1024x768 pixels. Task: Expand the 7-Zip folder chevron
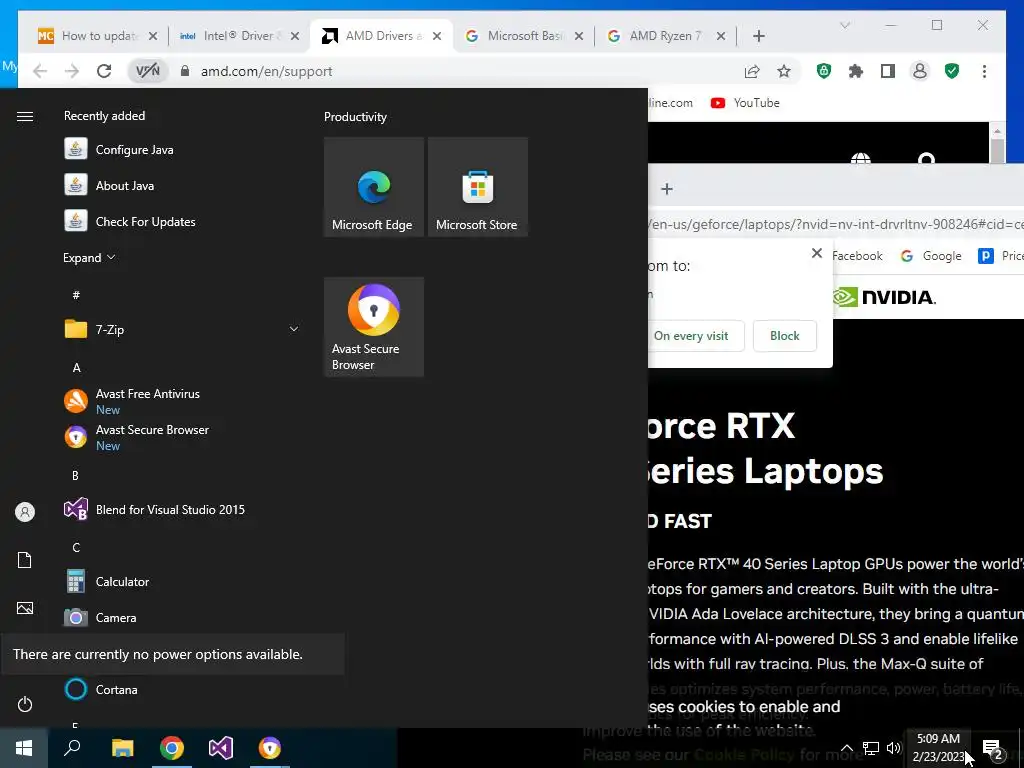tap(294, 329)
